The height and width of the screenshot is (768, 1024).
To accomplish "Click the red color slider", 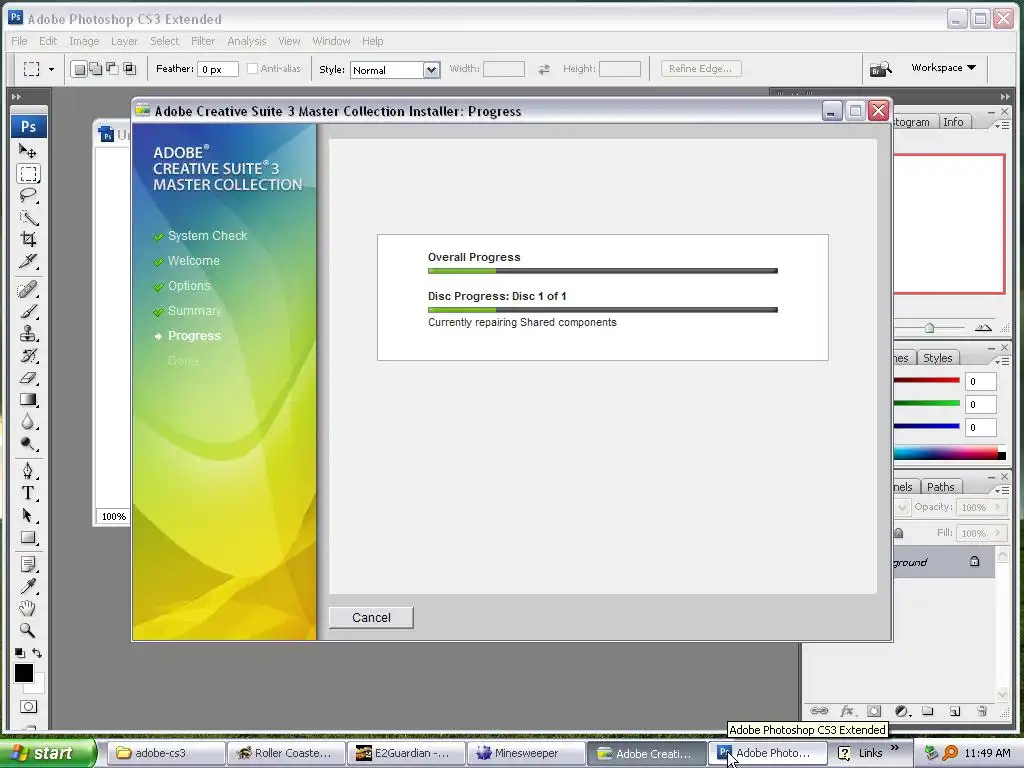I will 926,381.
